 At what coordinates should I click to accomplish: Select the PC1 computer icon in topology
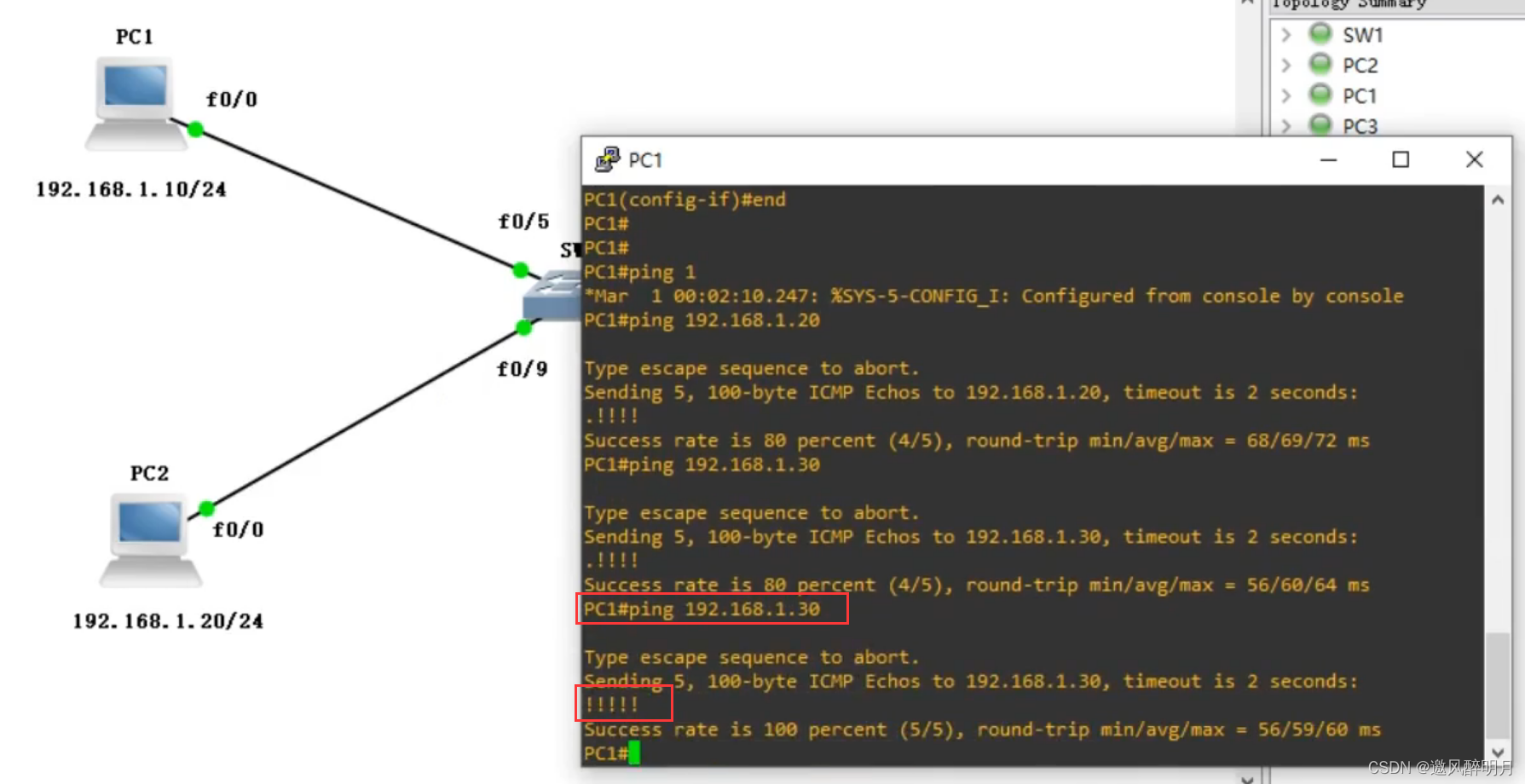(x=135, y=102)
